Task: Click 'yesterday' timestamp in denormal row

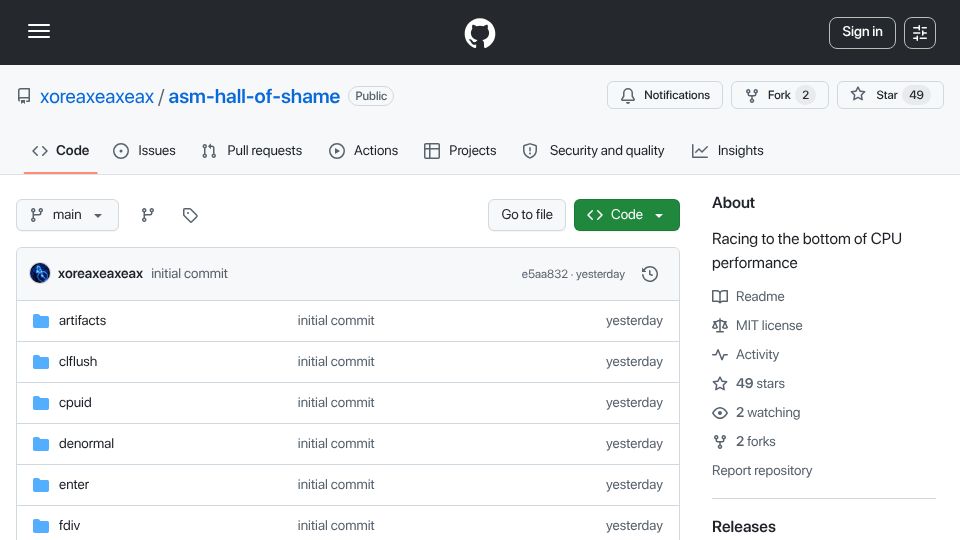Action: pos(634,443)
